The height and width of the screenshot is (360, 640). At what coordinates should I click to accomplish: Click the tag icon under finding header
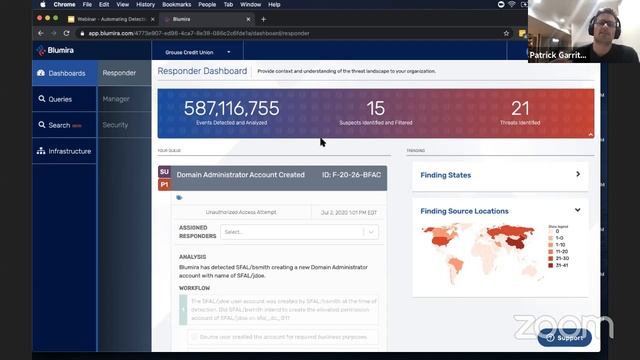(179, 198)
